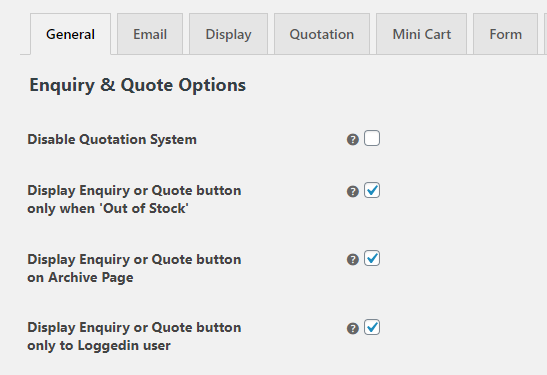Click help icon for Loggedin user option
This screenshot has width=547, height=375.
(x=353, y=328)
